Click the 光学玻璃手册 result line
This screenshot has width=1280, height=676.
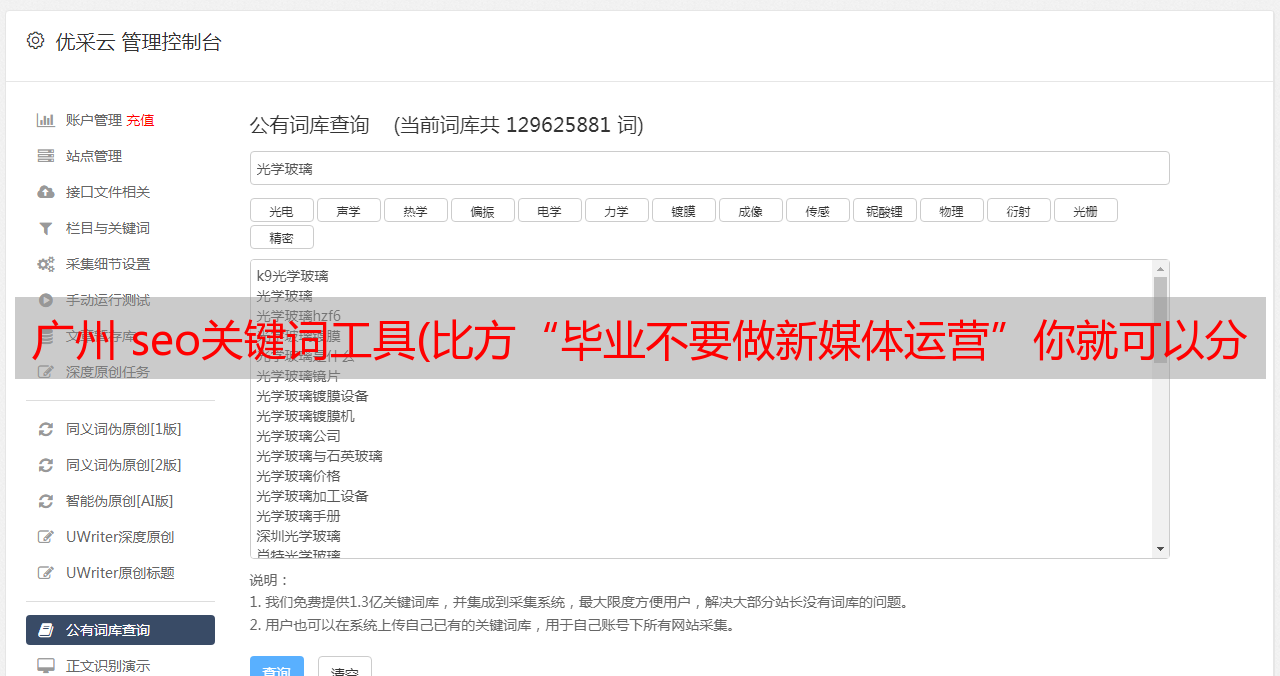click(x=298, y=516)
